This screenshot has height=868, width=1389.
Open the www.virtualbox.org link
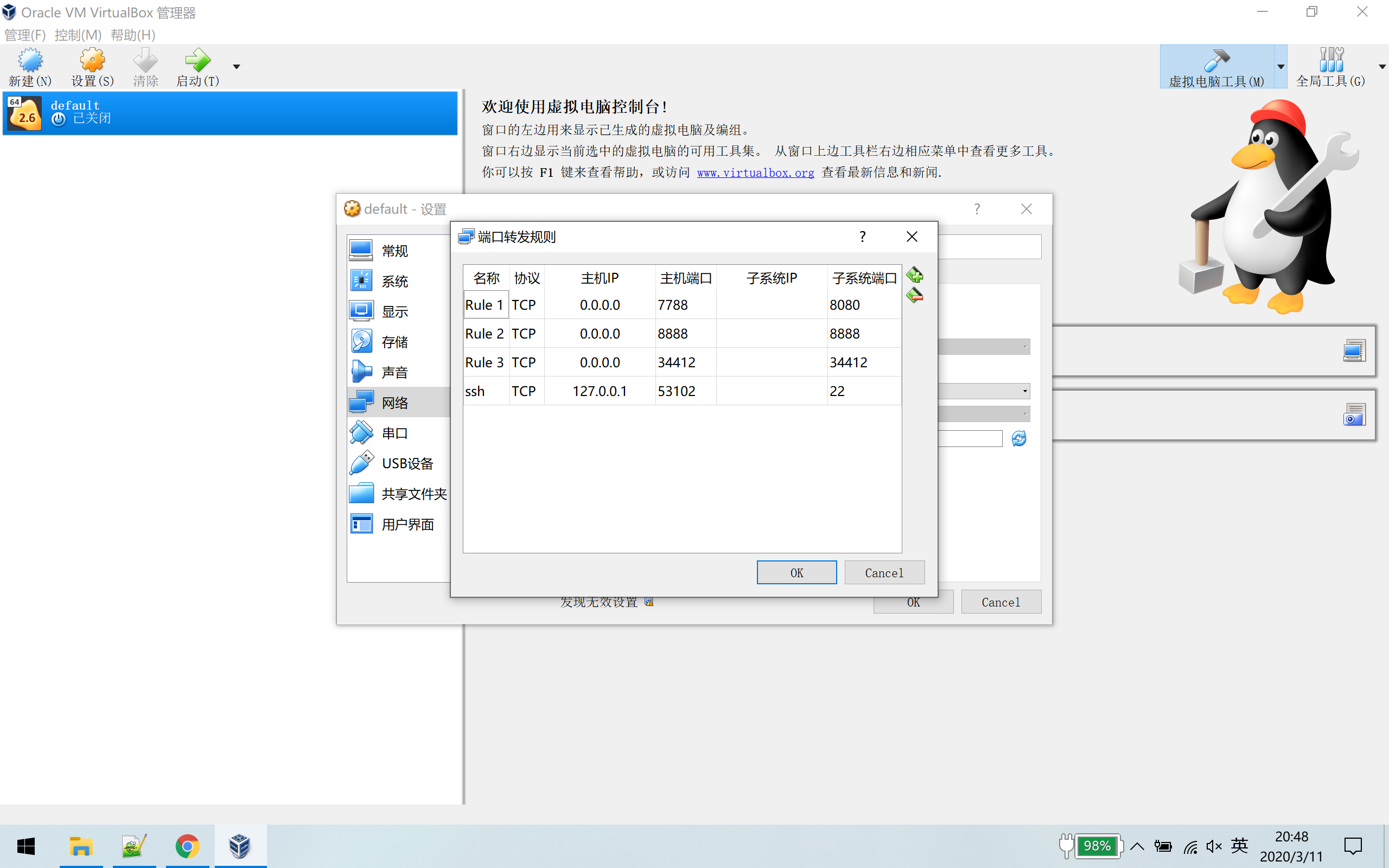[x=755, y=172]
